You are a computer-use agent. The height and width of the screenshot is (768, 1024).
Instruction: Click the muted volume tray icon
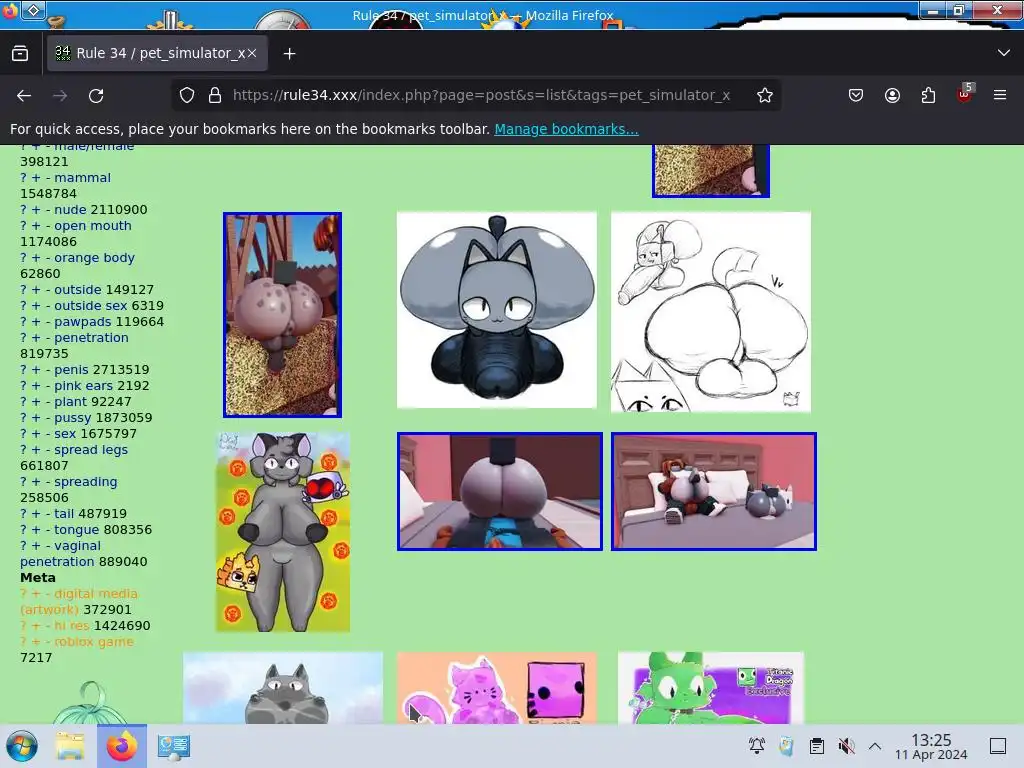tap(846, 746)
